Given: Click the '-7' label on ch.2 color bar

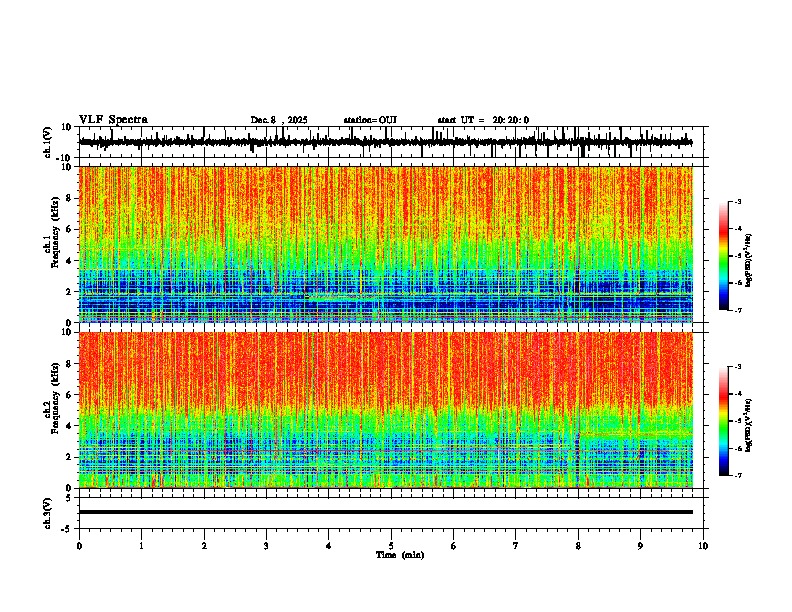Looking at the screenshot, I should coord(737,475).
